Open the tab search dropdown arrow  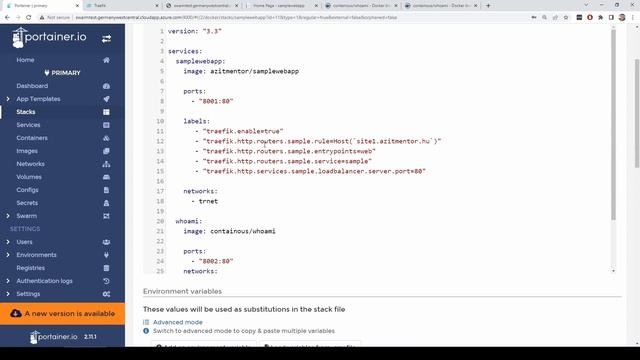pyautogui.click(x=587, y=5)
